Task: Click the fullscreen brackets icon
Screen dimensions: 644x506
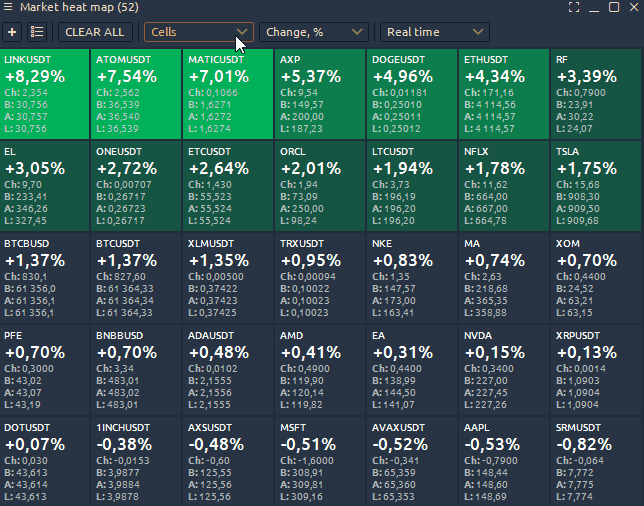Action: pyautogui.click(x=574, y=7)
